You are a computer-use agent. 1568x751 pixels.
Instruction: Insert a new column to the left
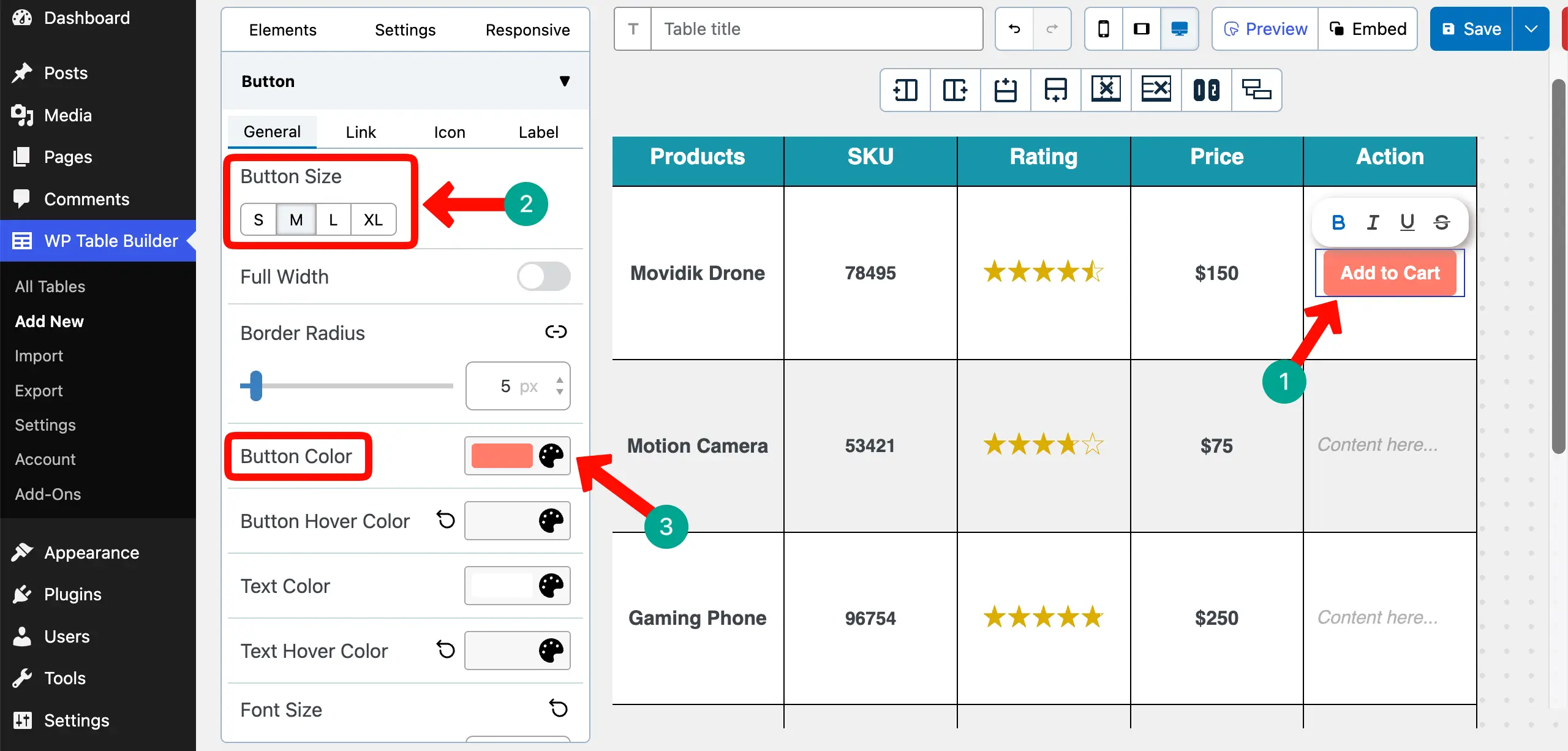[x=905, y=90]
